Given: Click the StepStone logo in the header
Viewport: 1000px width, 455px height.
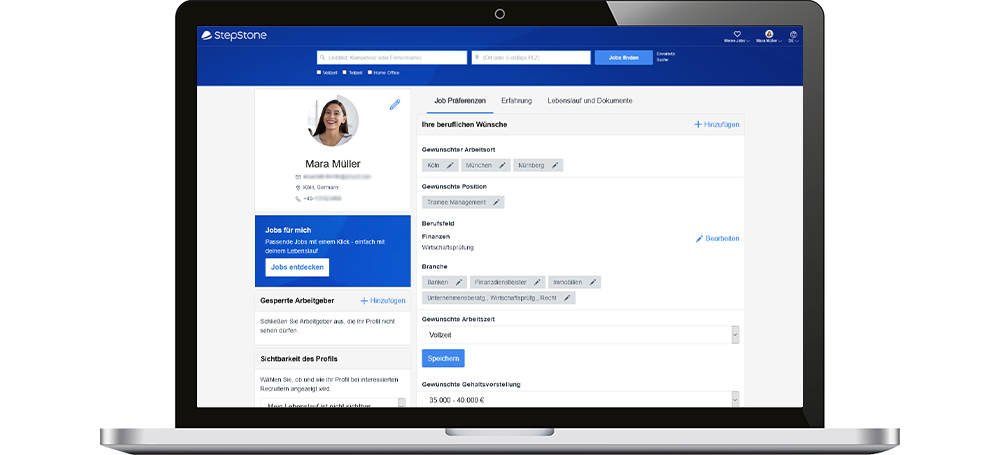Looking at the screenshot, I should point(234,36).
